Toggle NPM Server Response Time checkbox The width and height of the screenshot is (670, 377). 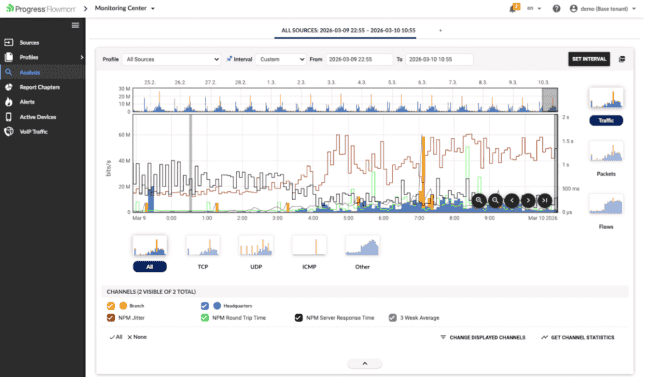click(x=299, y=318)
